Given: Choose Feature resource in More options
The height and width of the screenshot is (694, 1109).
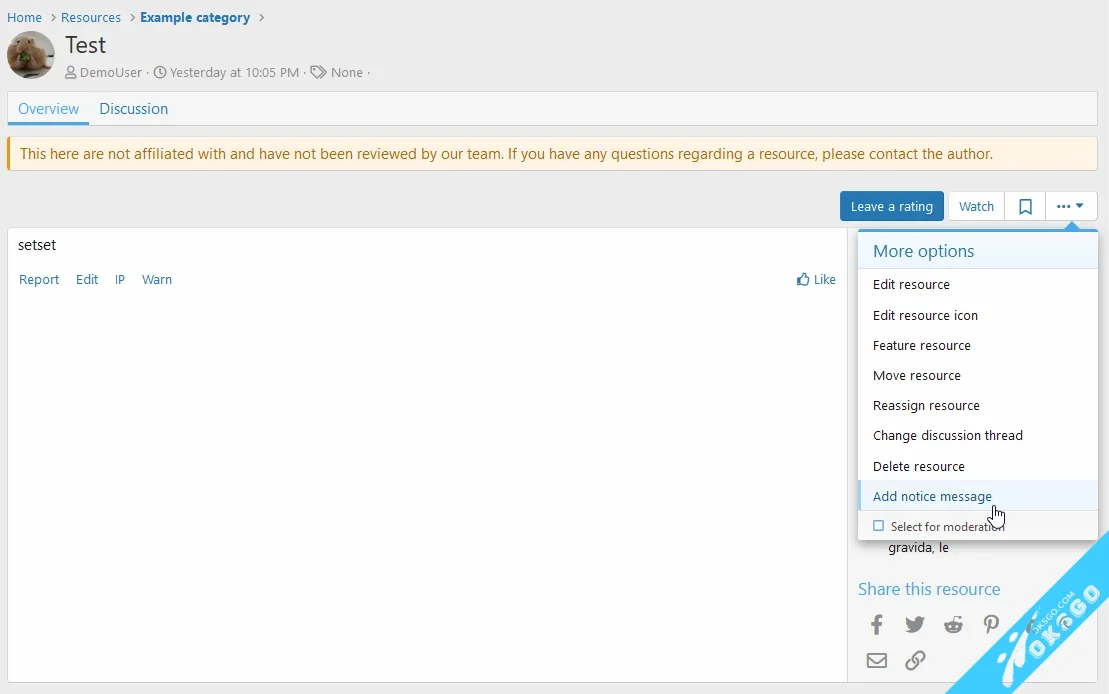Looking at the screenshot, I should click(921, 345).
